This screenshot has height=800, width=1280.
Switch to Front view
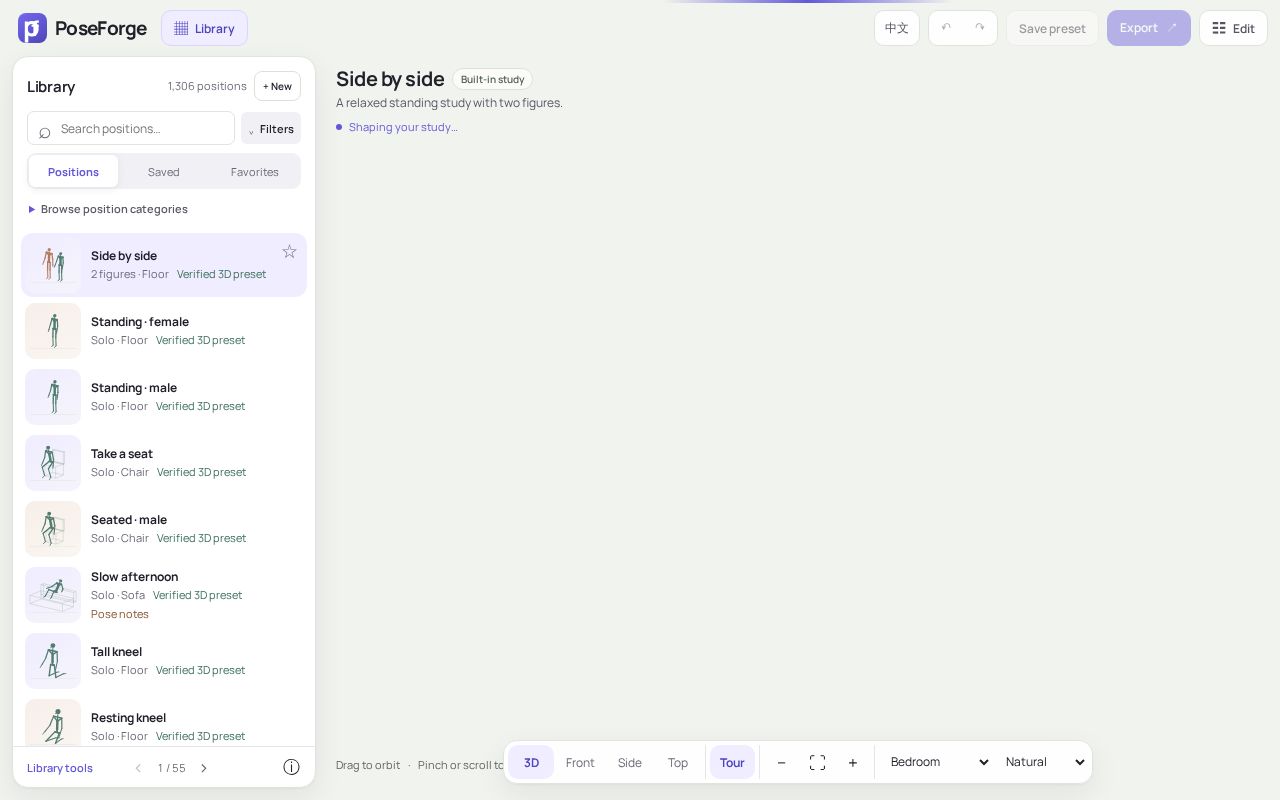[x=580, y=762]
